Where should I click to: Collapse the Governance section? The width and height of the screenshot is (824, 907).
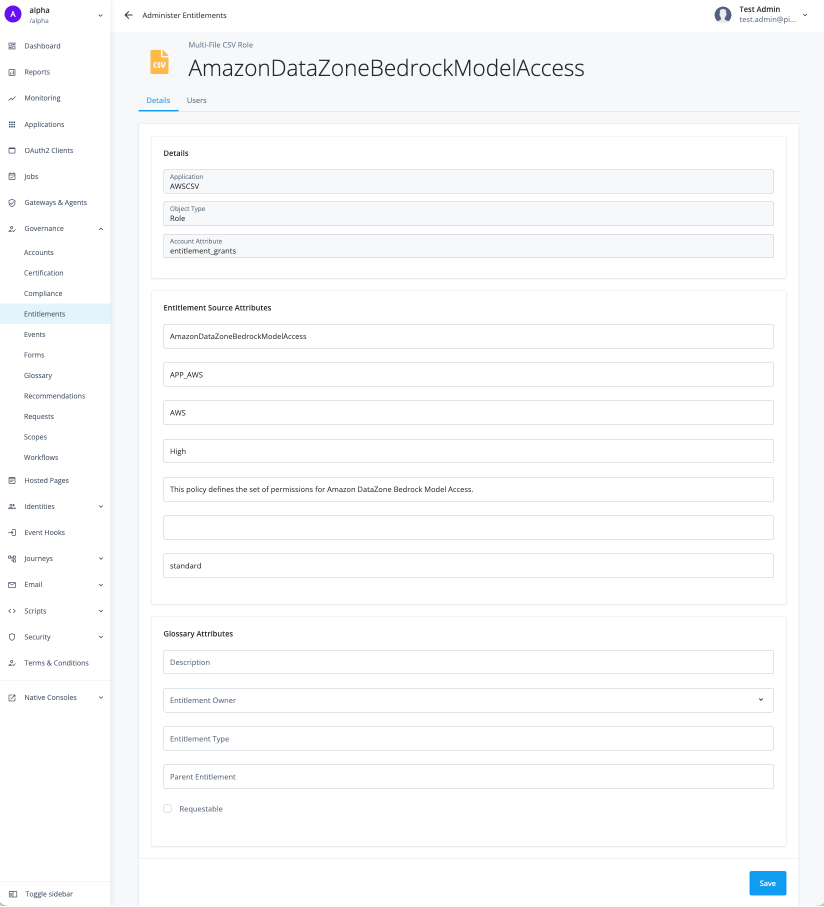point(101,229)
